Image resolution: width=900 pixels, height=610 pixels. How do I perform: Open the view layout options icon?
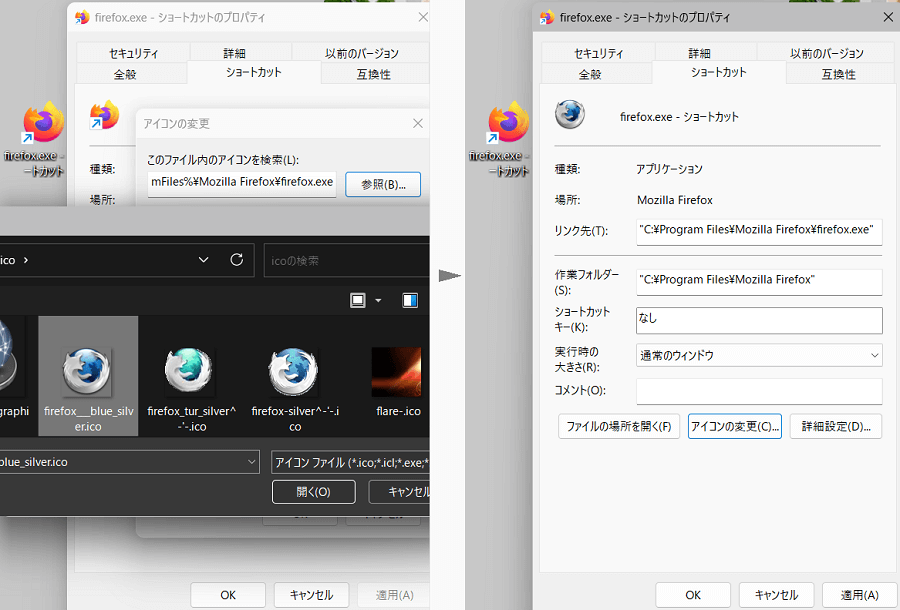click(358, 300)
